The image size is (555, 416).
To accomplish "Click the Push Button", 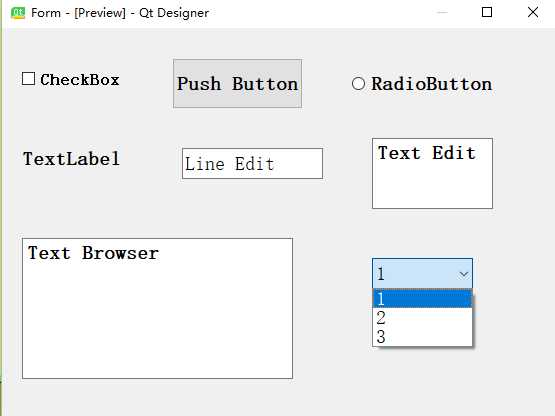I will pos(238,84).
